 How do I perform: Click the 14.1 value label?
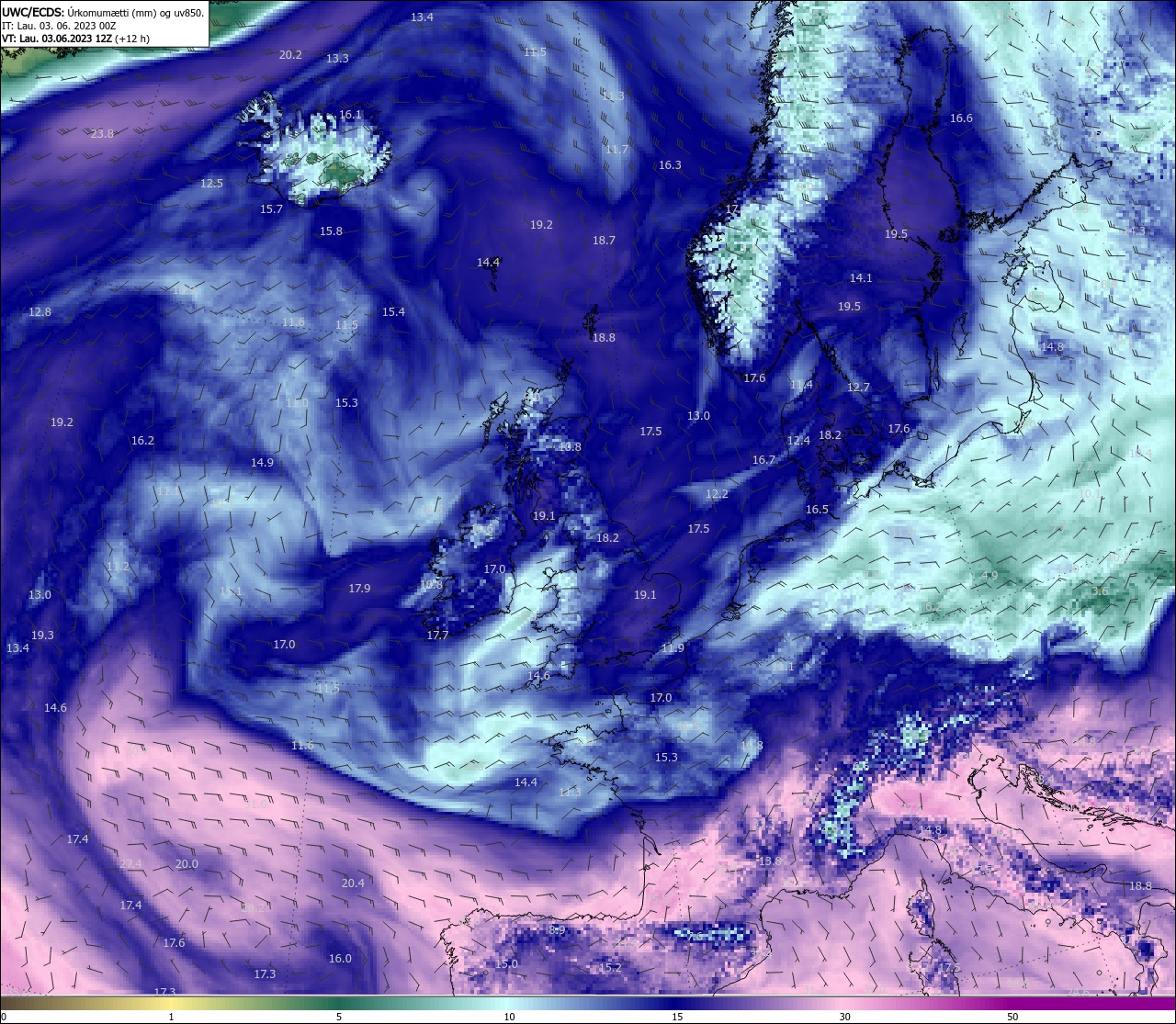(x=861, y=278)
